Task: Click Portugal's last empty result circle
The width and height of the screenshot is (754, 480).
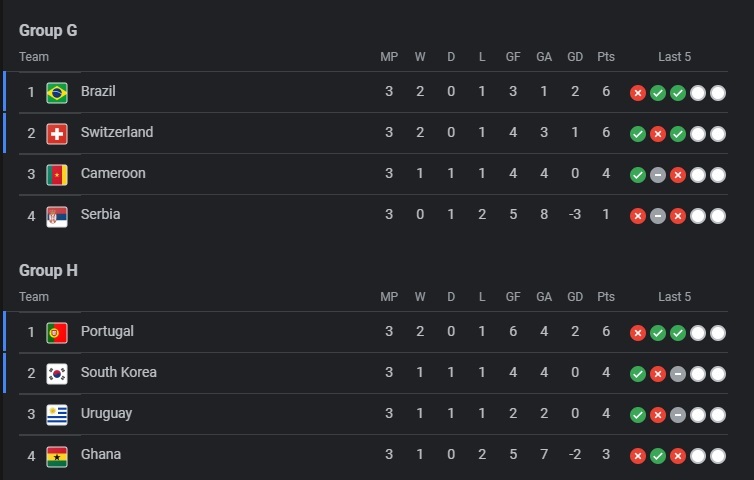Action: point(718,333)
